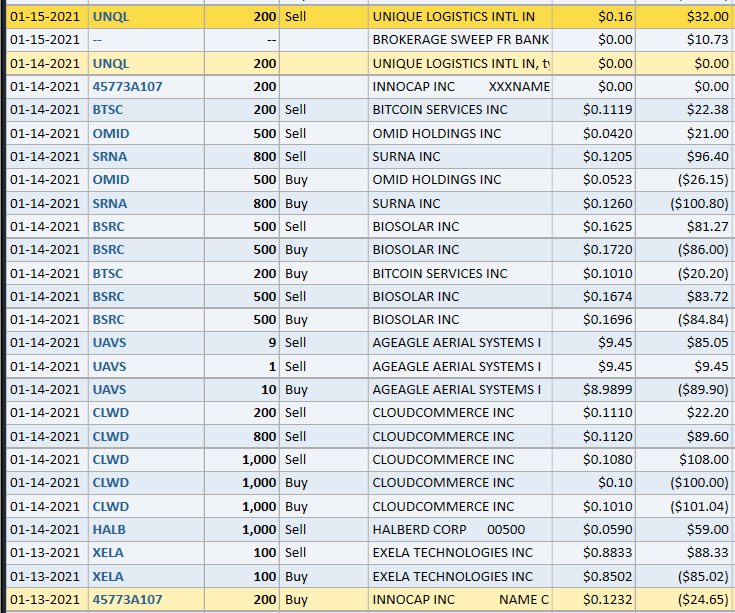Open the HALB ticker symbol link
This screenshot has height=613, width=735.
coord(109,529)
